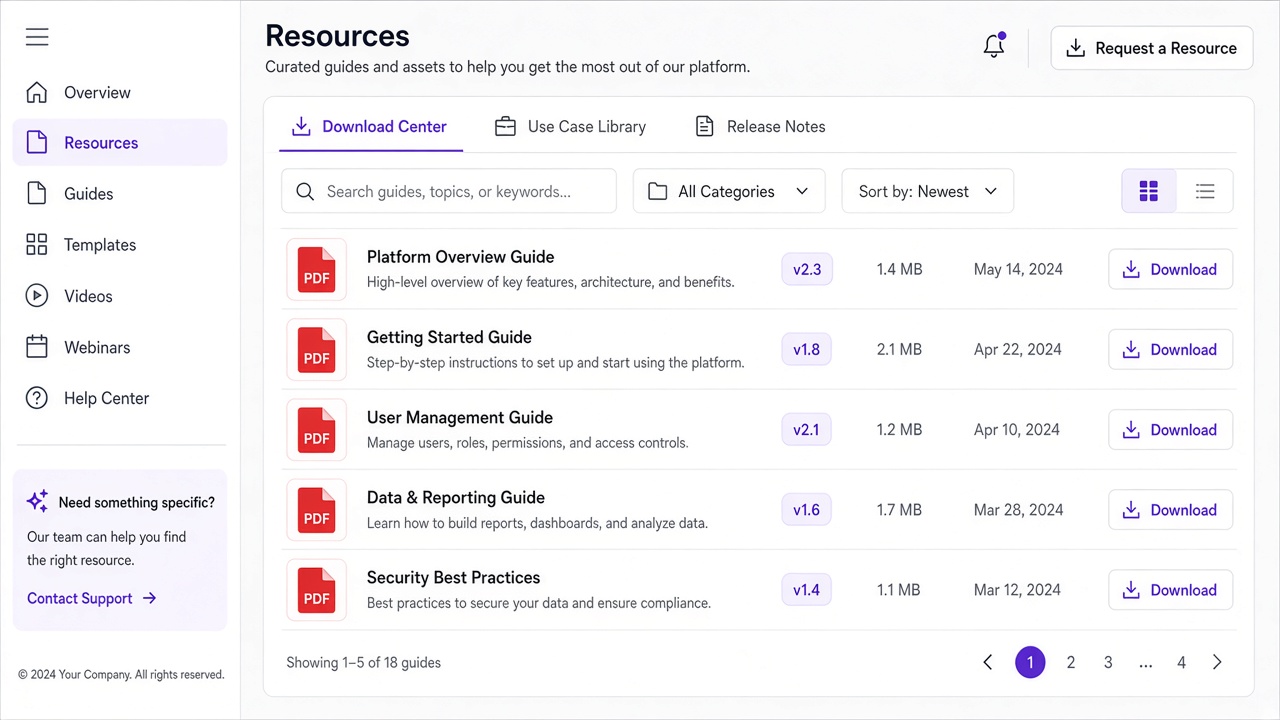The image size is (1280, 720).
Task: Download the Getting Started Guide
Action: click(1170, 349)
